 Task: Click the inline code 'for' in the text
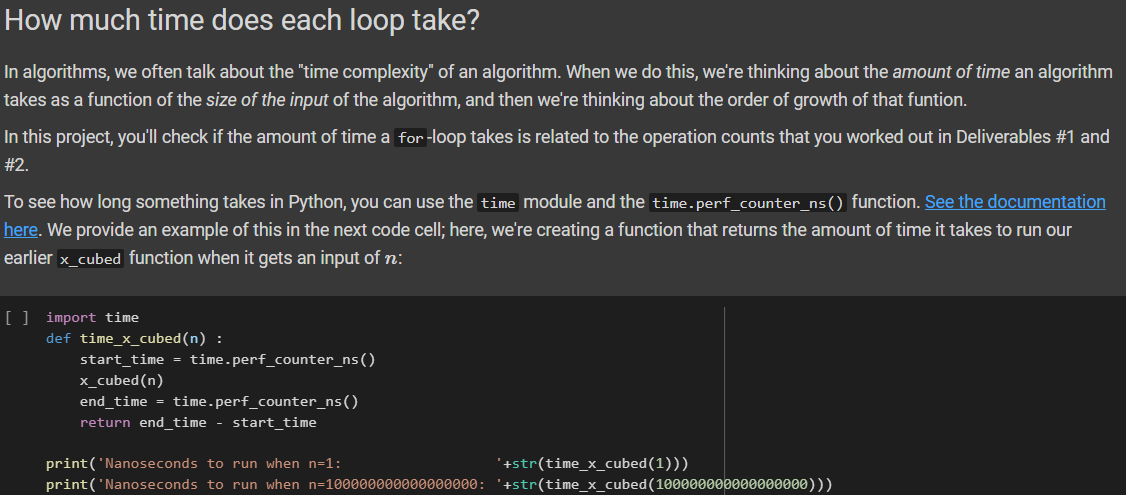click(411, 137)
